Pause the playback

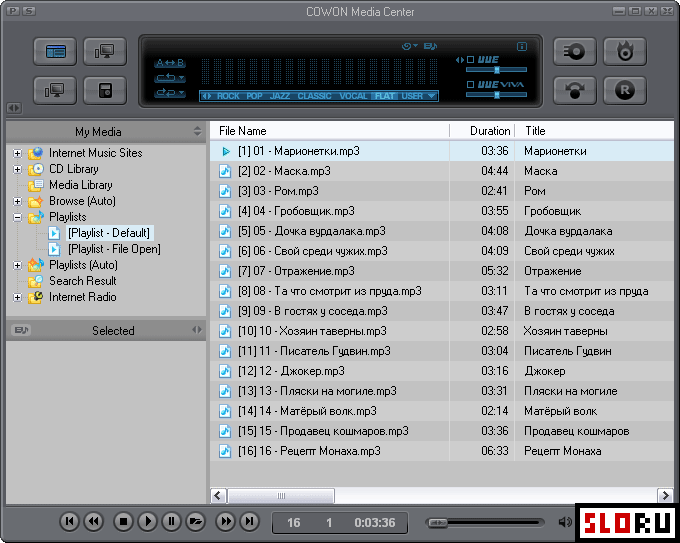coord(171,521)
